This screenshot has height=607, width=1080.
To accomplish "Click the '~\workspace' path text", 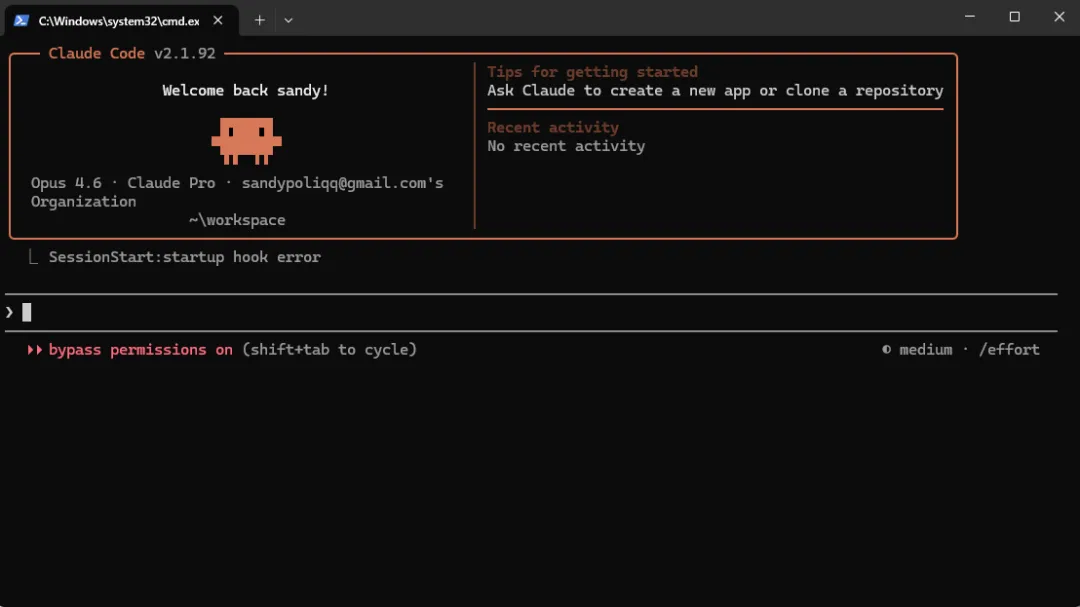I will point(237,220).
